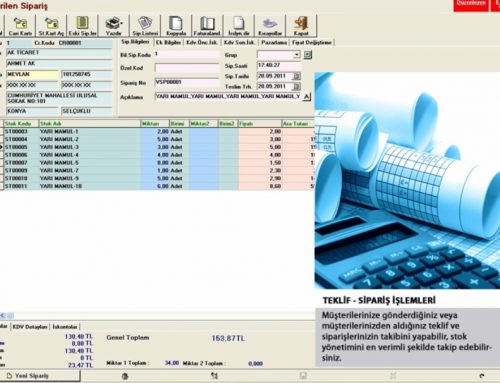Select row ST00009 YARI MAMUL-7
The image size is (500, 383).
pos(158,170)
